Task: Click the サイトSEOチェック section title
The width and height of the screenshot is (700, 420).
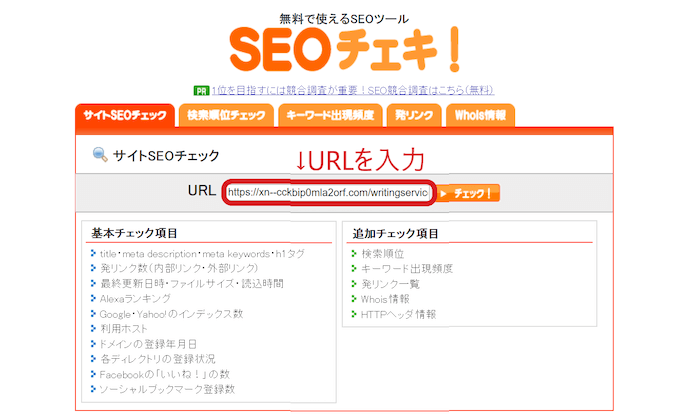Action: 166,156
